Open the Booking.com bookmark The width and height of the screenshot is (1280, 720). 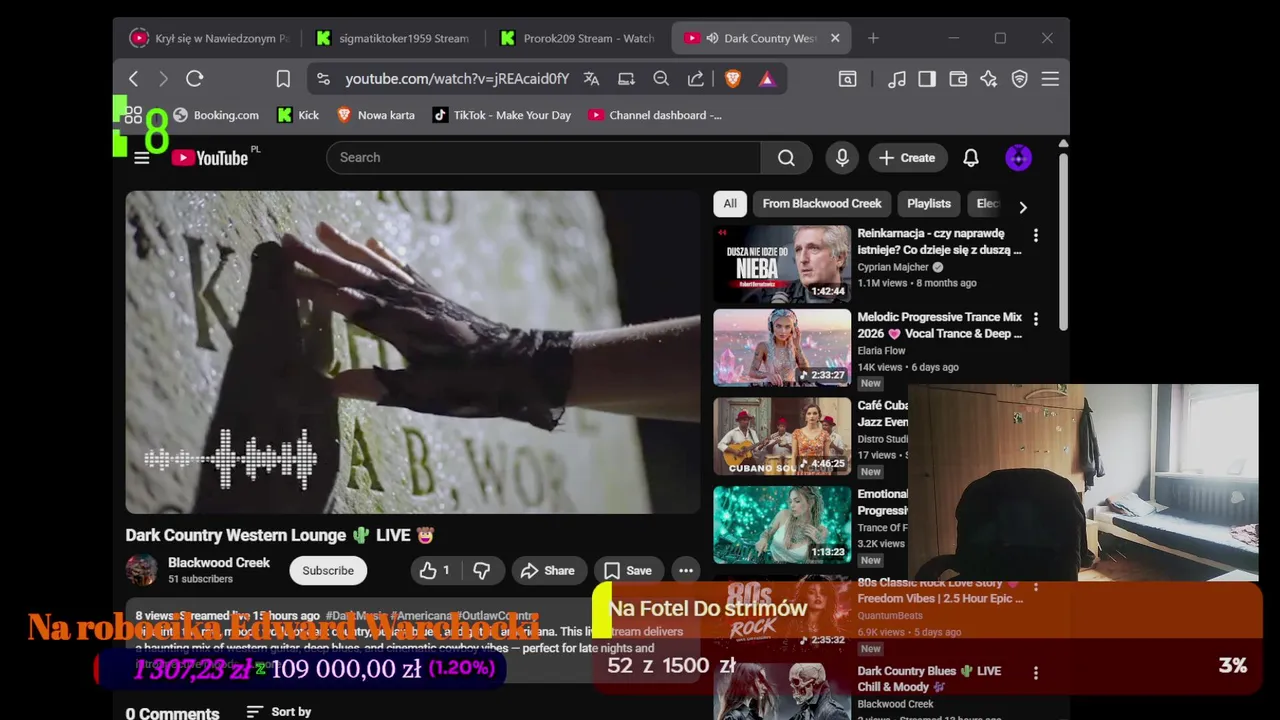point(216,115)
